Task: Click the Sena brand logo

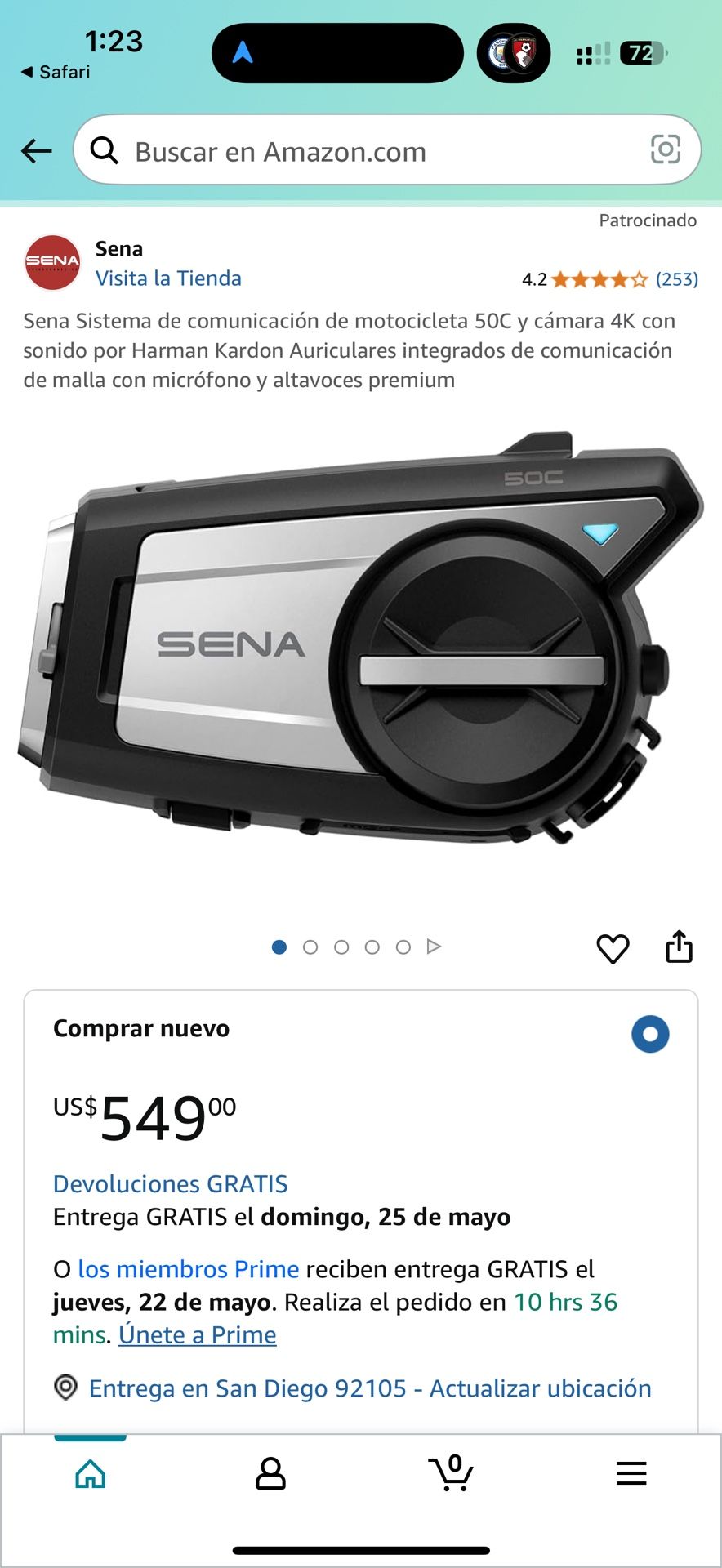Action: [x=52, y=263]
